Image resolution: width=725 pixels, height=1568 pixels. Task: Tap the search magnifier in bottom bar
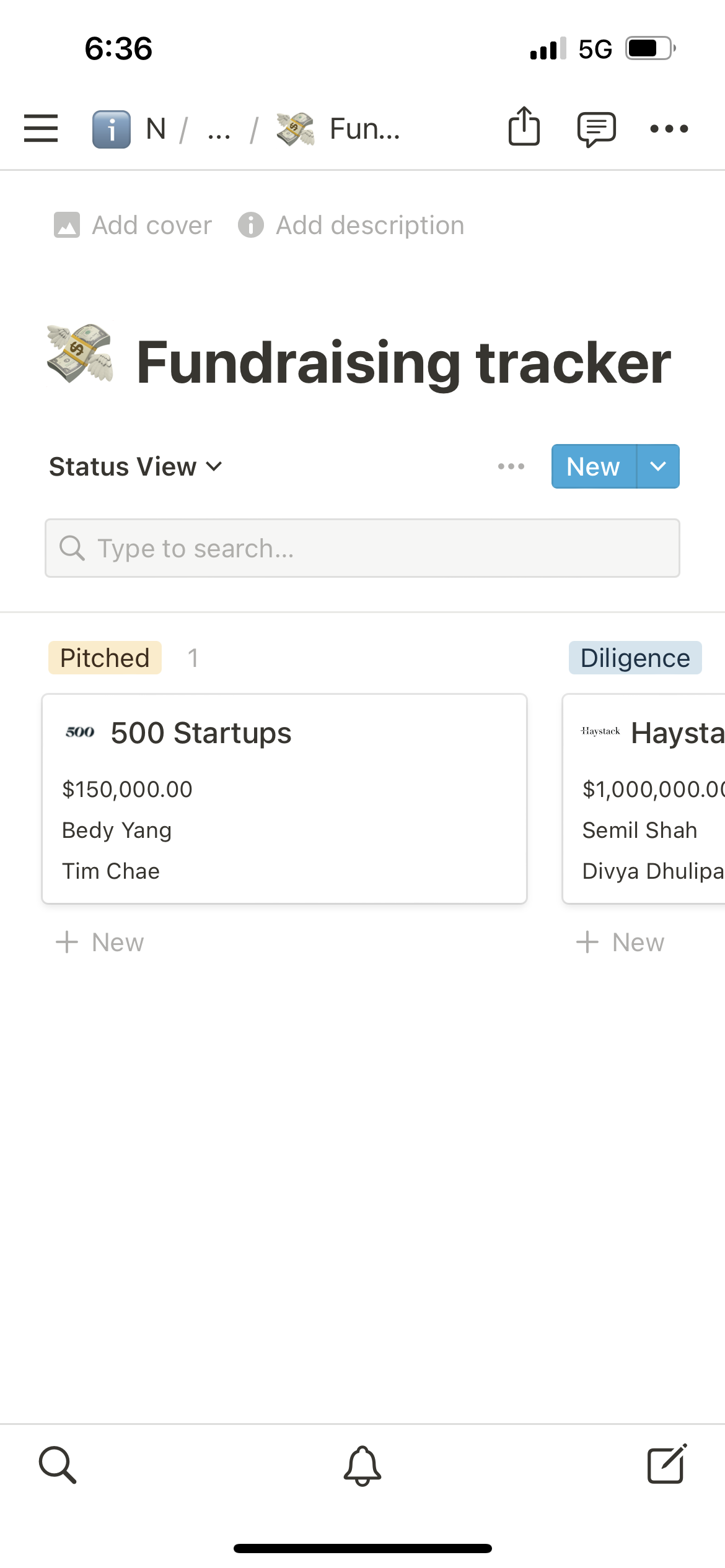(x=58, y=1465)
